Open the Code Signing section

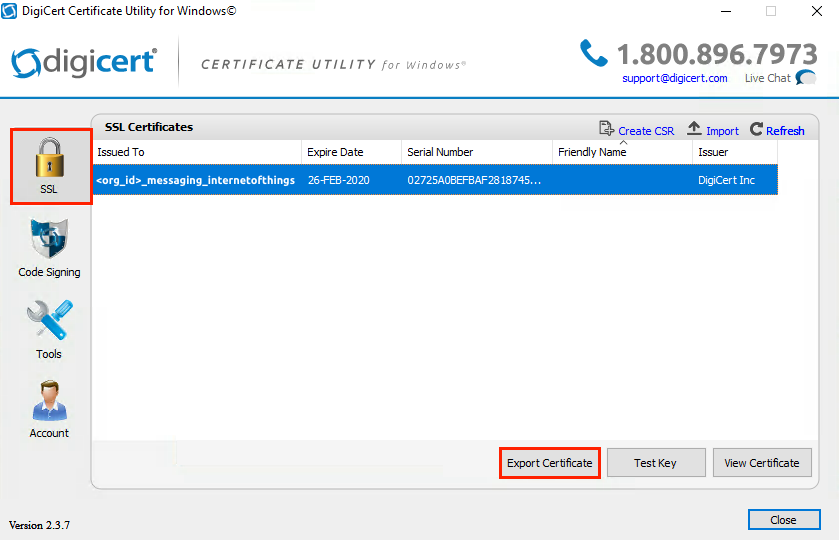(49, 240)
